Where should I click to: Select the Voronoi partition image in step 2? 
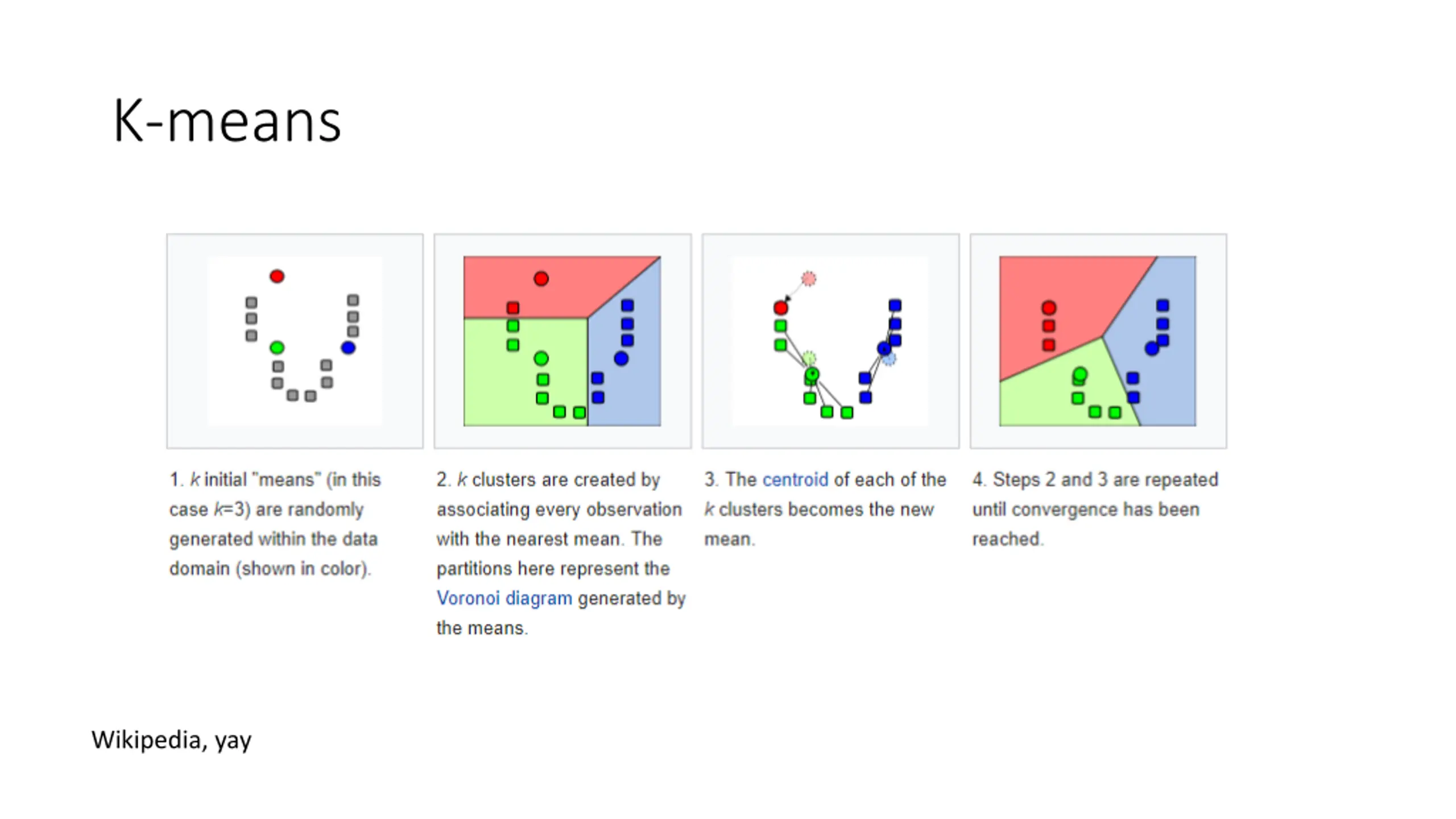[x=562, y=341]
